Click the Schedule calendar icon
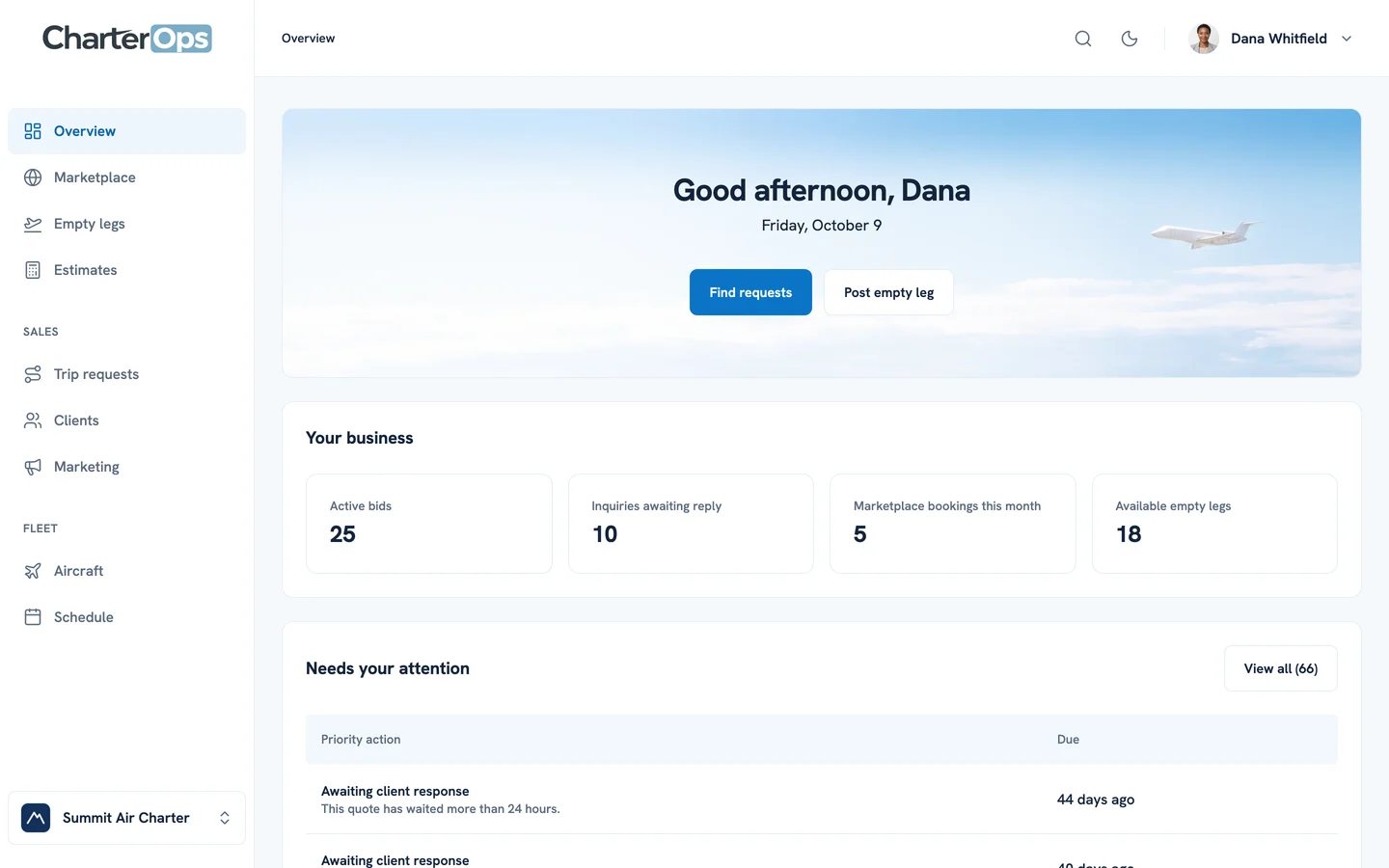 33,617
